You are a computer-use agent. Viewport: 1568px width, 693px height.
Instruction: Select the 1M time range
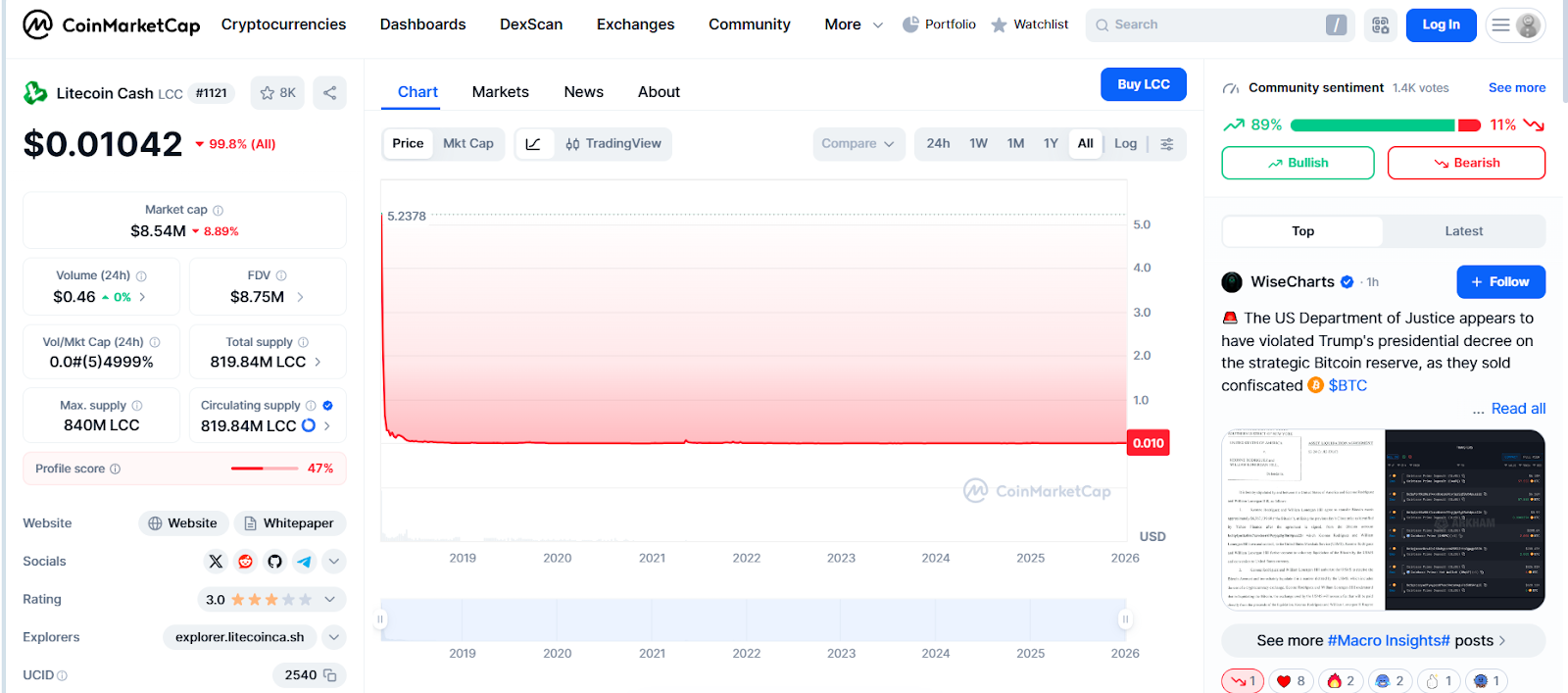pyautogui.click(x=1015, y=144)
